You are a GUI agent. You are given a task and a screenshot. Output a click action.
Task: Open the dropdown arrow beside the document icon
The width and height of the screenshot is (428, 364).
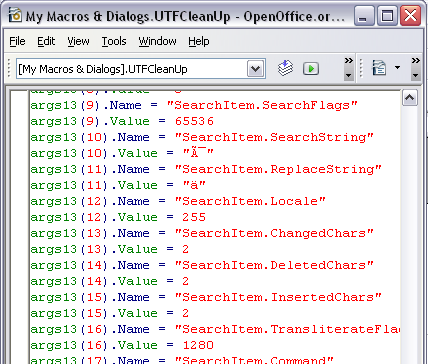[397, 68]
